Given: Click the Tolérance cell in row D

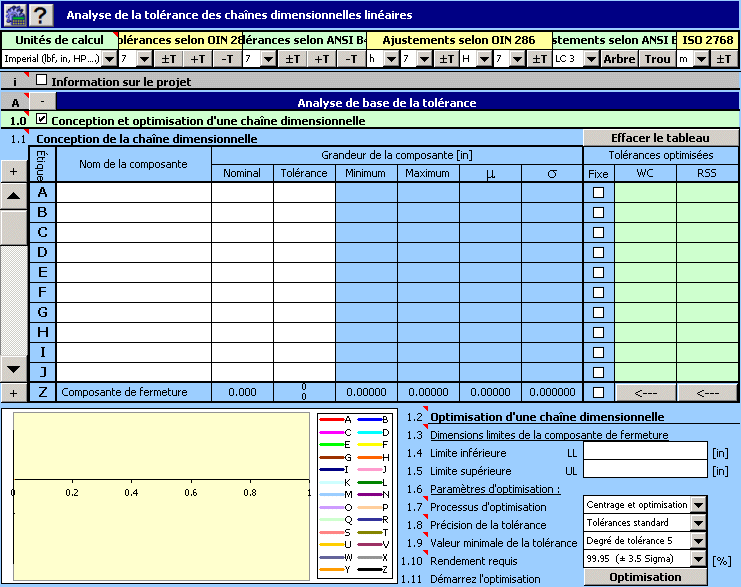Looking at the screenshot, I should pyautogui.click(x=304, y=252).
